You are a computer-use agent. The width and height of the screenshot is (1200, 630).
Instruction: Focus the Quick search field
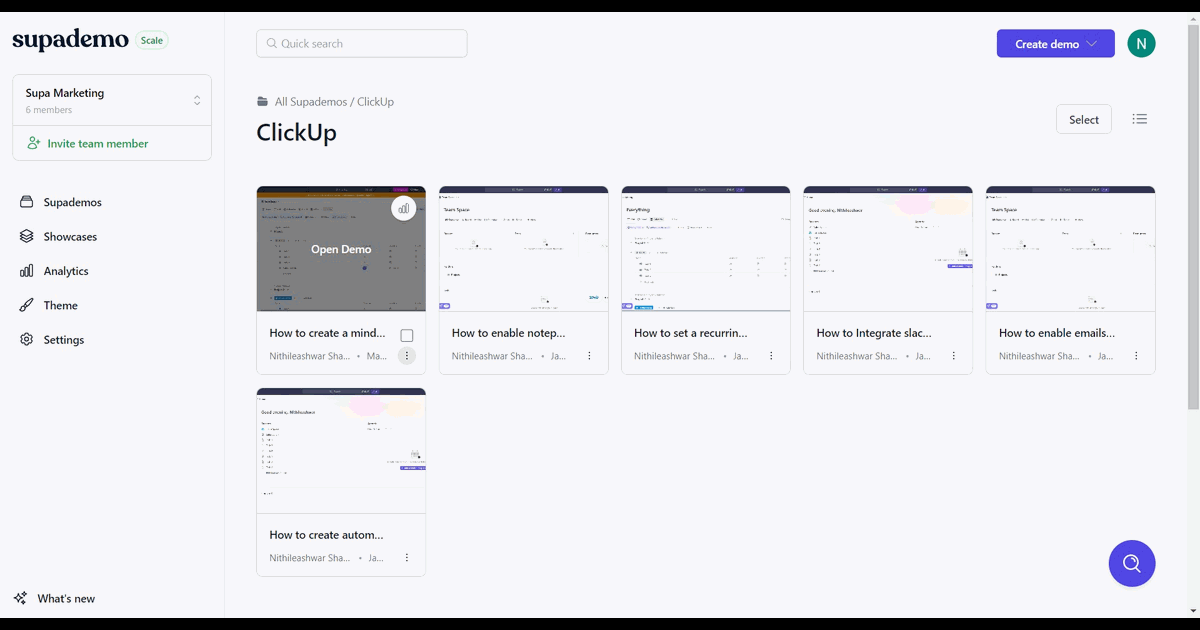coord(362,44)
